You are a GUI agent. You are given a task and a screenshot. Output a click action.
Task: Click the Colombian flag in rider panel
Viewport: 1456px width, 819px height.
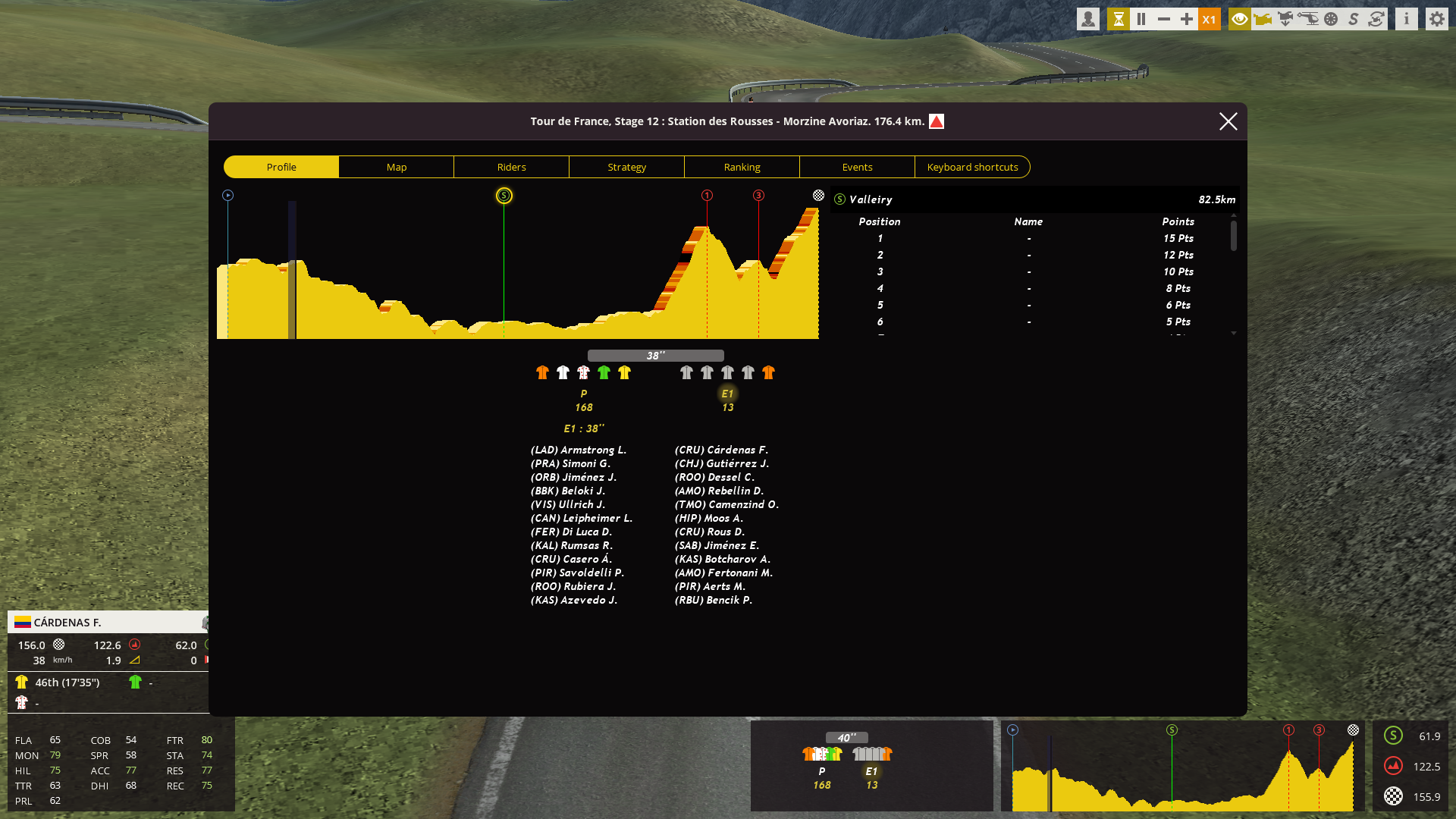coord(23,623)
